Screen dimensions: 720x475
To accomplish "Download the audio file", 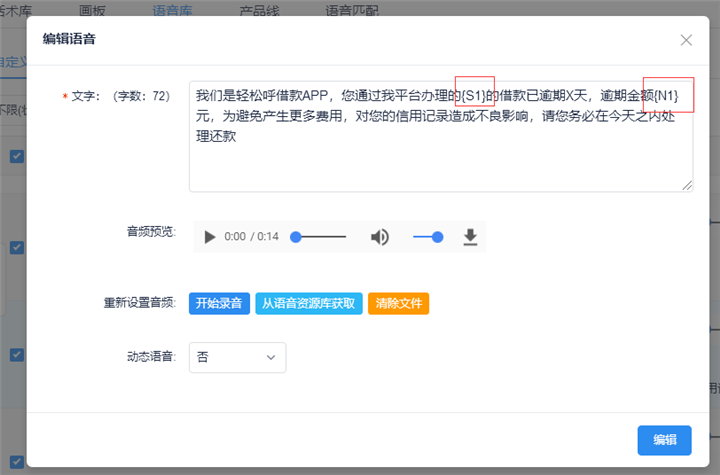I will 470,237.
